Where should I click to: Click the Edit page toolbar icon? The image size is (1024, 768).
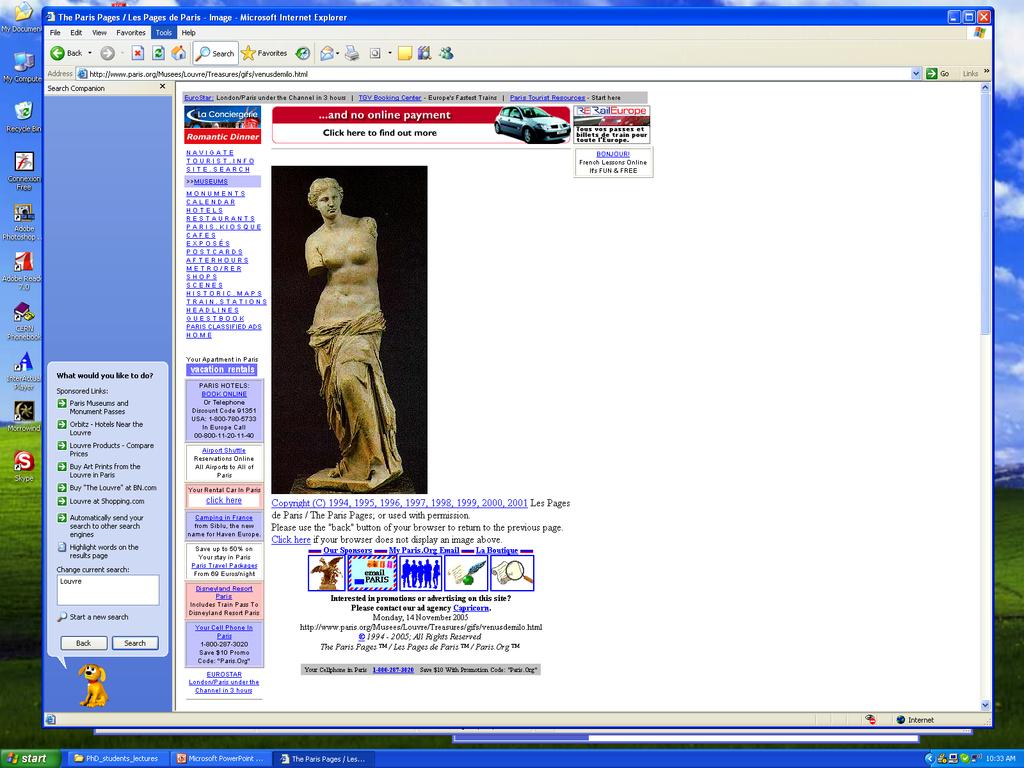tap(375, 54)
